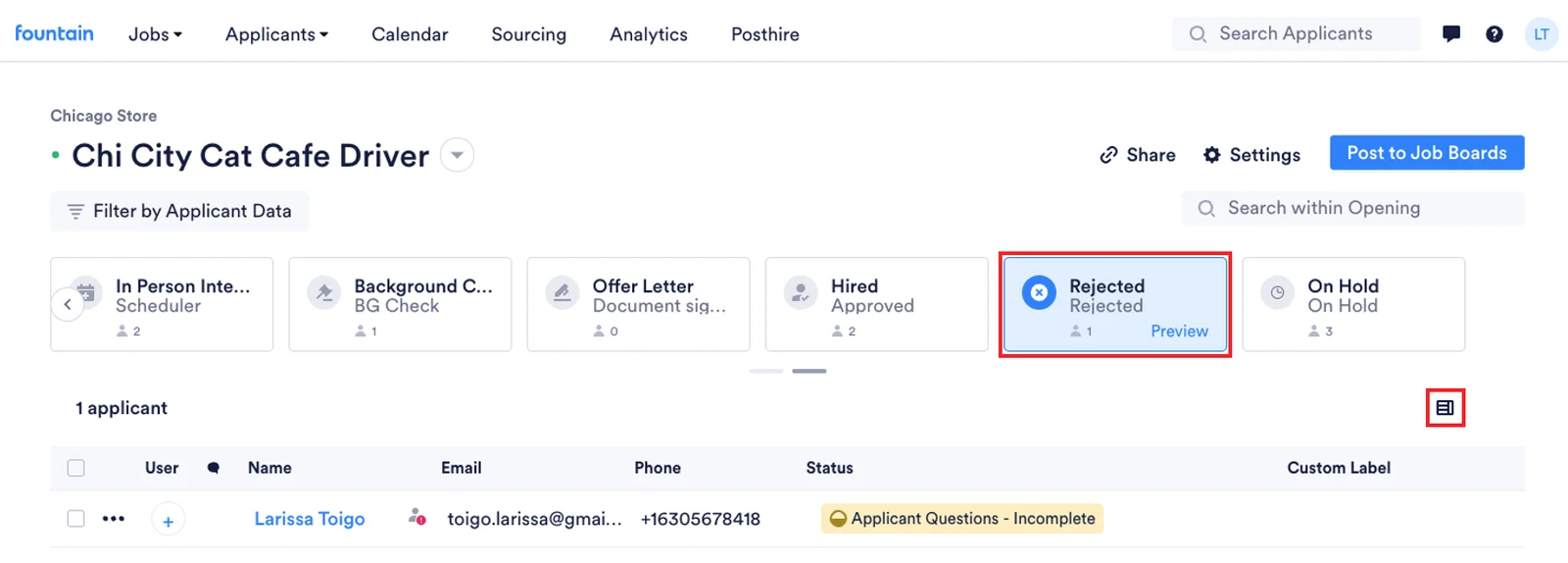Image resolution: width=1568 pixels, height=563 pixels.
Task: Click the Preview link in Rejected
Action: click(x=1179, y=332)
